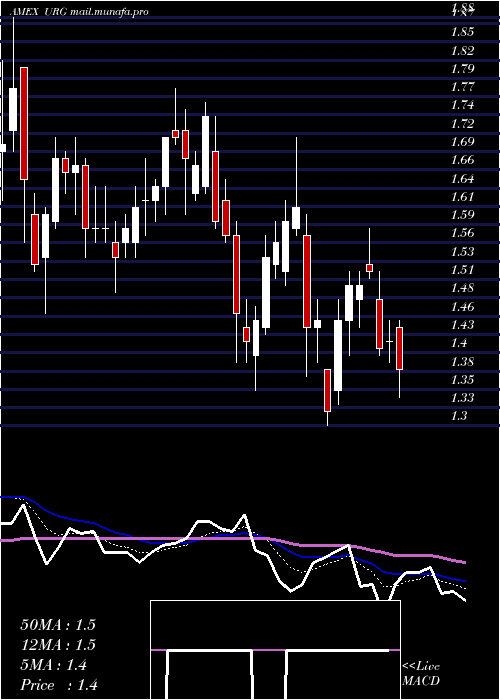
Task: Click the 1.72 price axis label
Action: coord(462,123)
